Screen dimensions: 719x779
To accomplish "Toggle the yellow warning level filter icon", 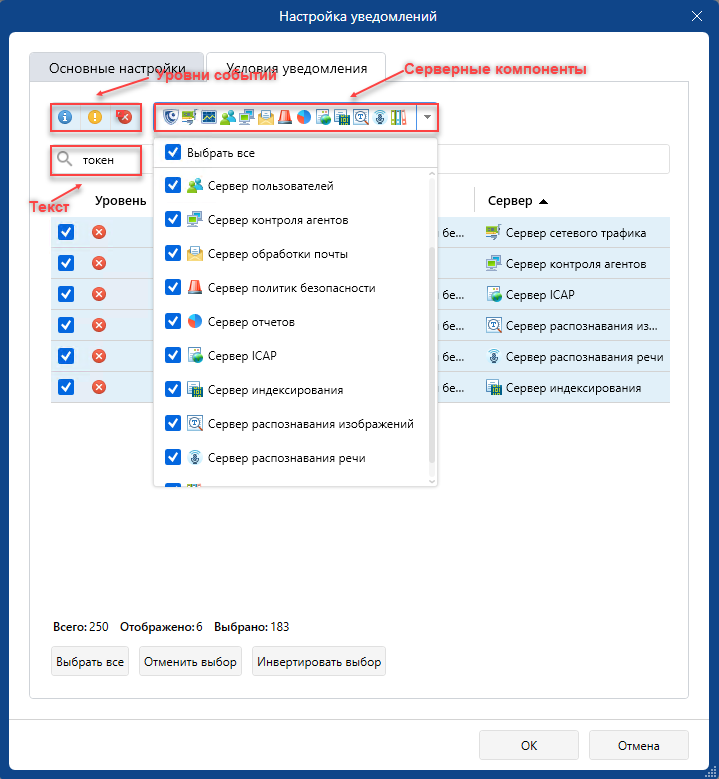I will point(94,117).
